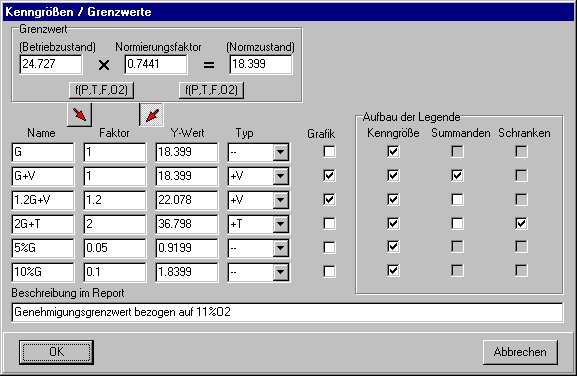The height and width of the screenshot is (376, 577).
Task: Toggle Kenngröße legend checkbox in first row
Action: tap(393, 151)
